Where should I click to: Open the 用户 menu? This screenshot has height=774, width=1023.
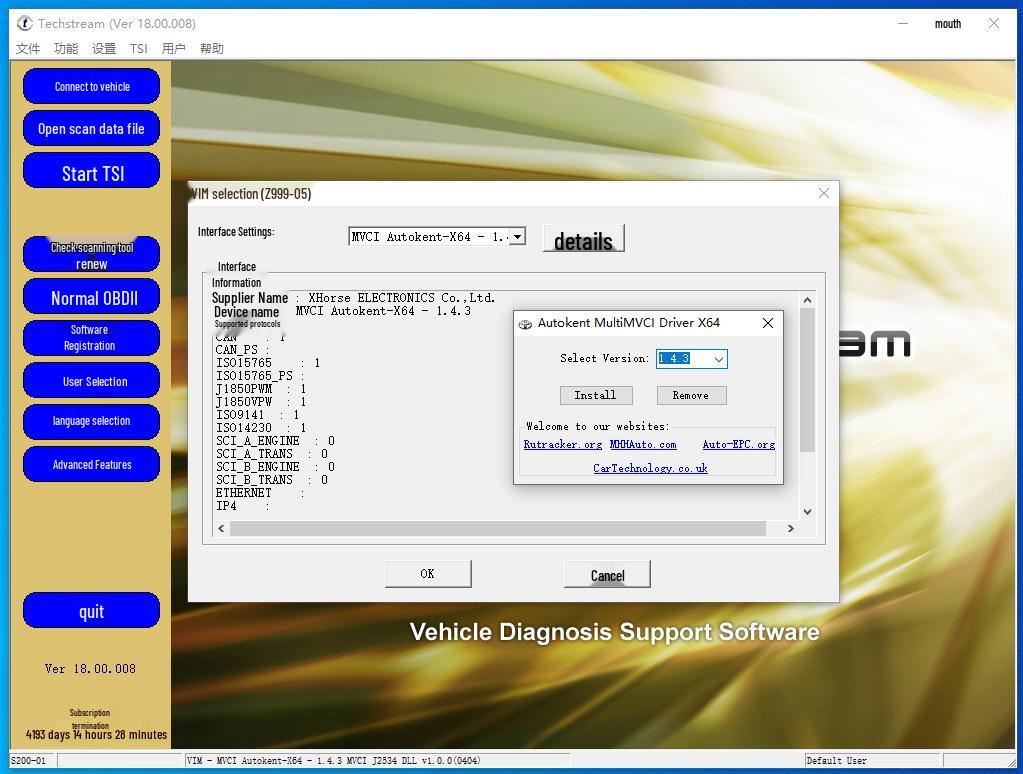[174, 48]
